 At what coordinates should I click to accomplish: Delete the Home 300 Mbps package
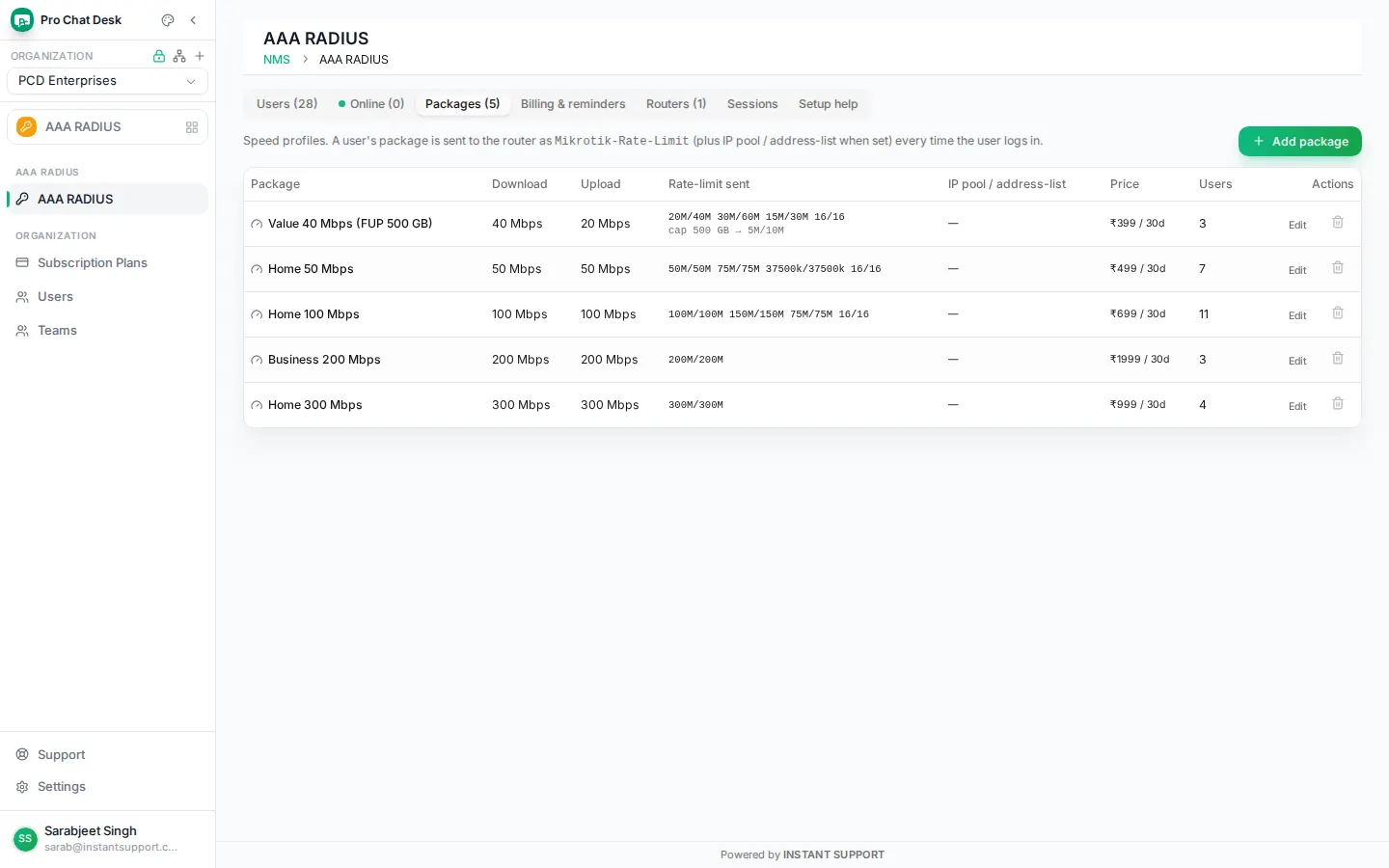click(x=1338, y=404)
